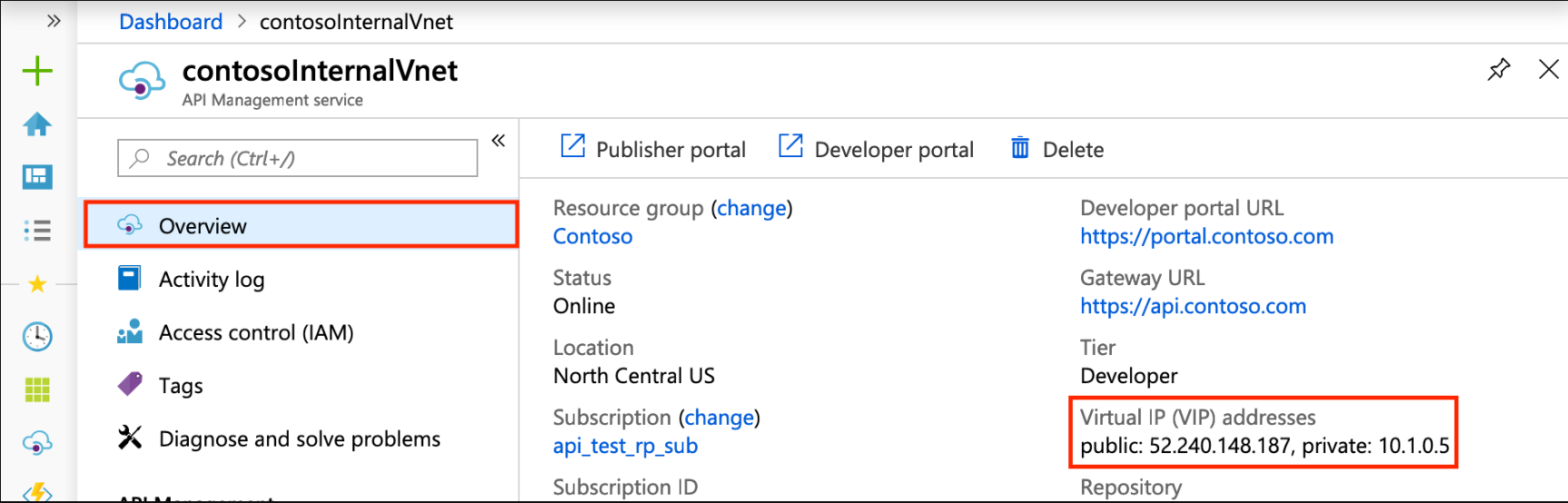Click the Developer portal URL label

click(x=1182, y=208)
